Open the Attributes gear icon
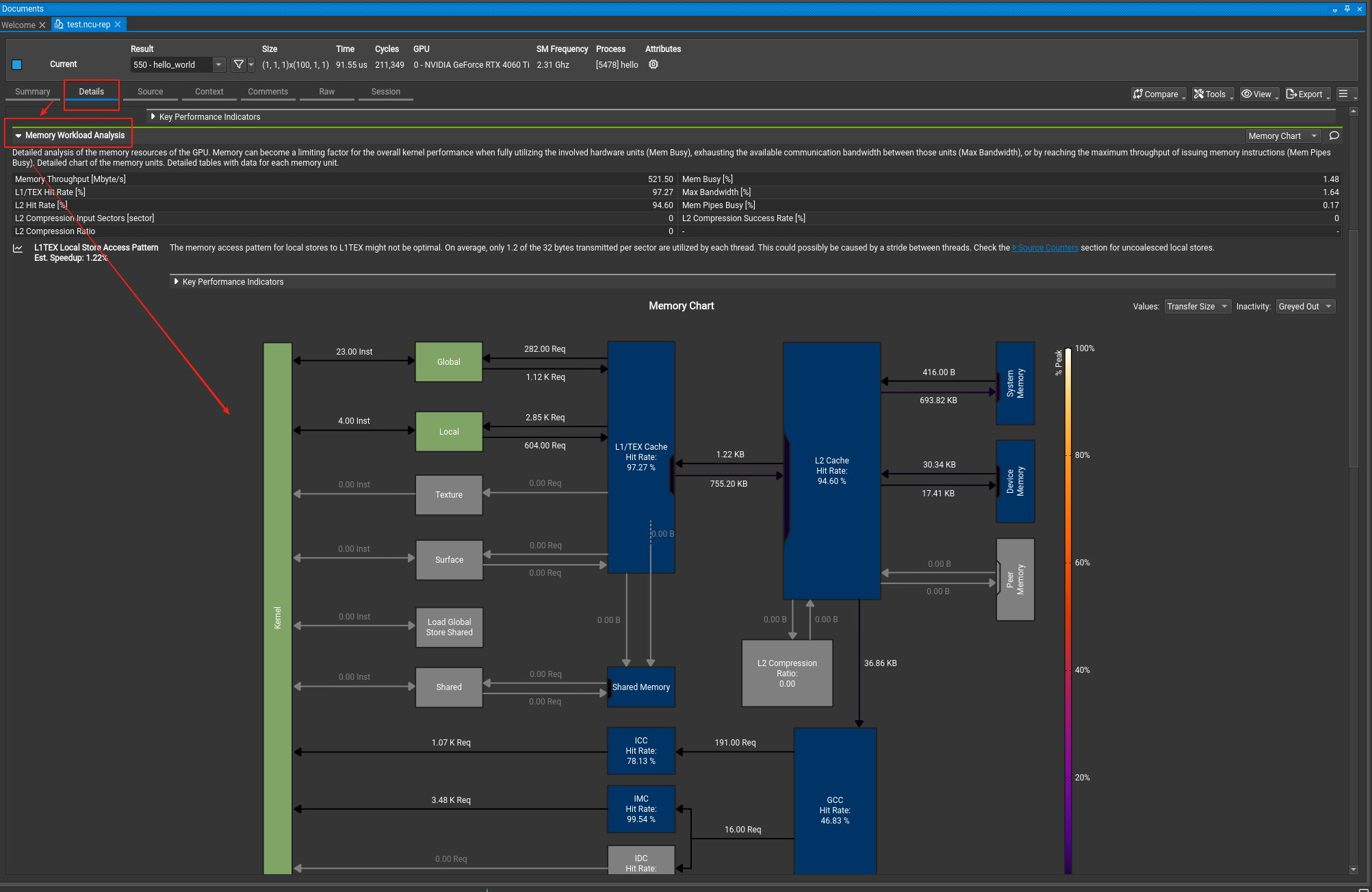Screen dimensions: 1372x892 click(x=653, y=64)
